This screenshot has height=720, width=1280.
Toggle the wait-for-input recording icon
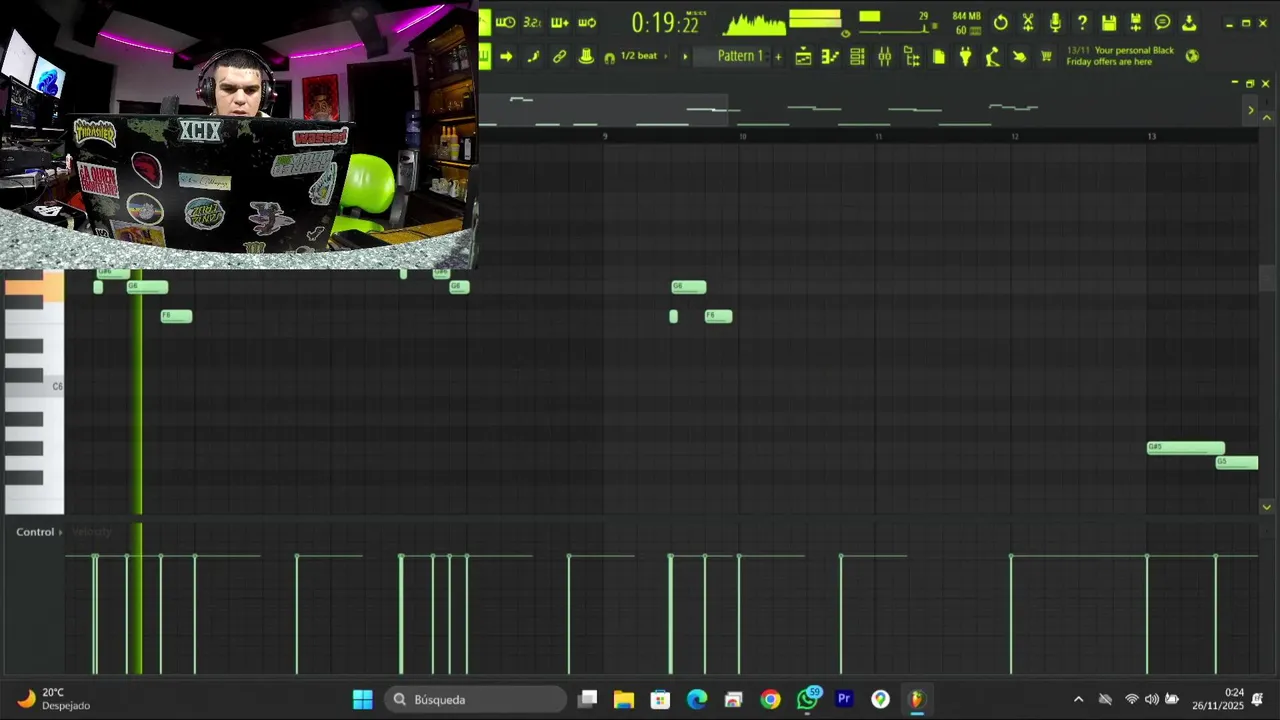point(506,22)
